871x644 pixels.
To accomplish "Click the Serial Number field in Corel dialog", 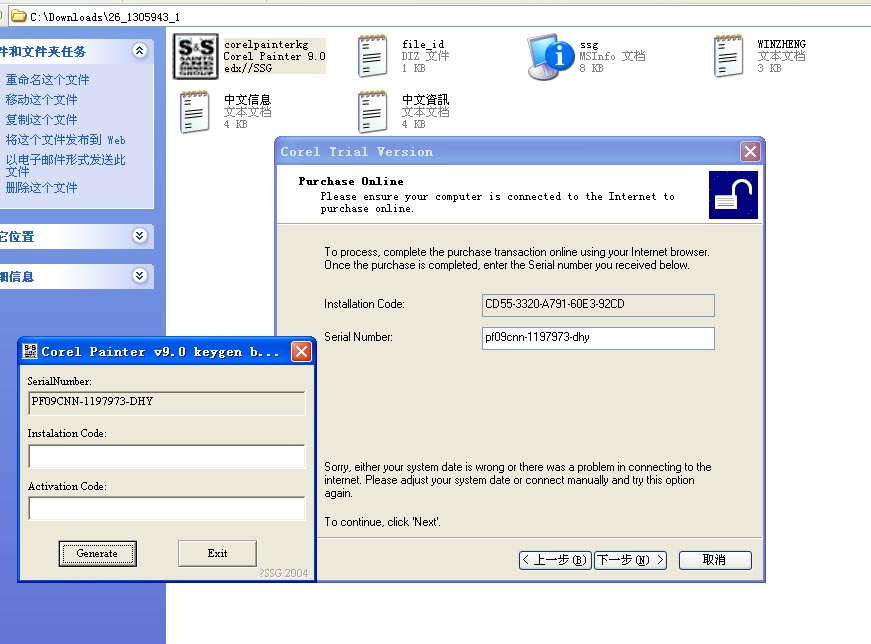I will (x=598, y=338).
